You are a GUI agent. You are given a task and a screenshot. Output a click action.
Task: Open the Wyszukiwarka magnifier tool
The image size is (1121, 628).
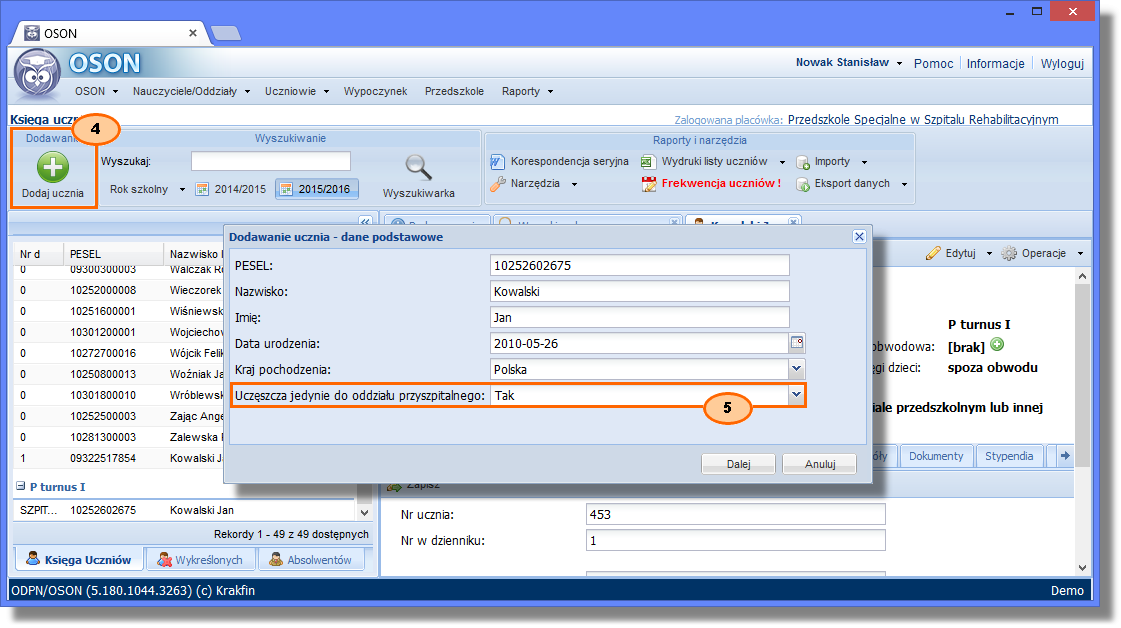click(x=418, y=167)
